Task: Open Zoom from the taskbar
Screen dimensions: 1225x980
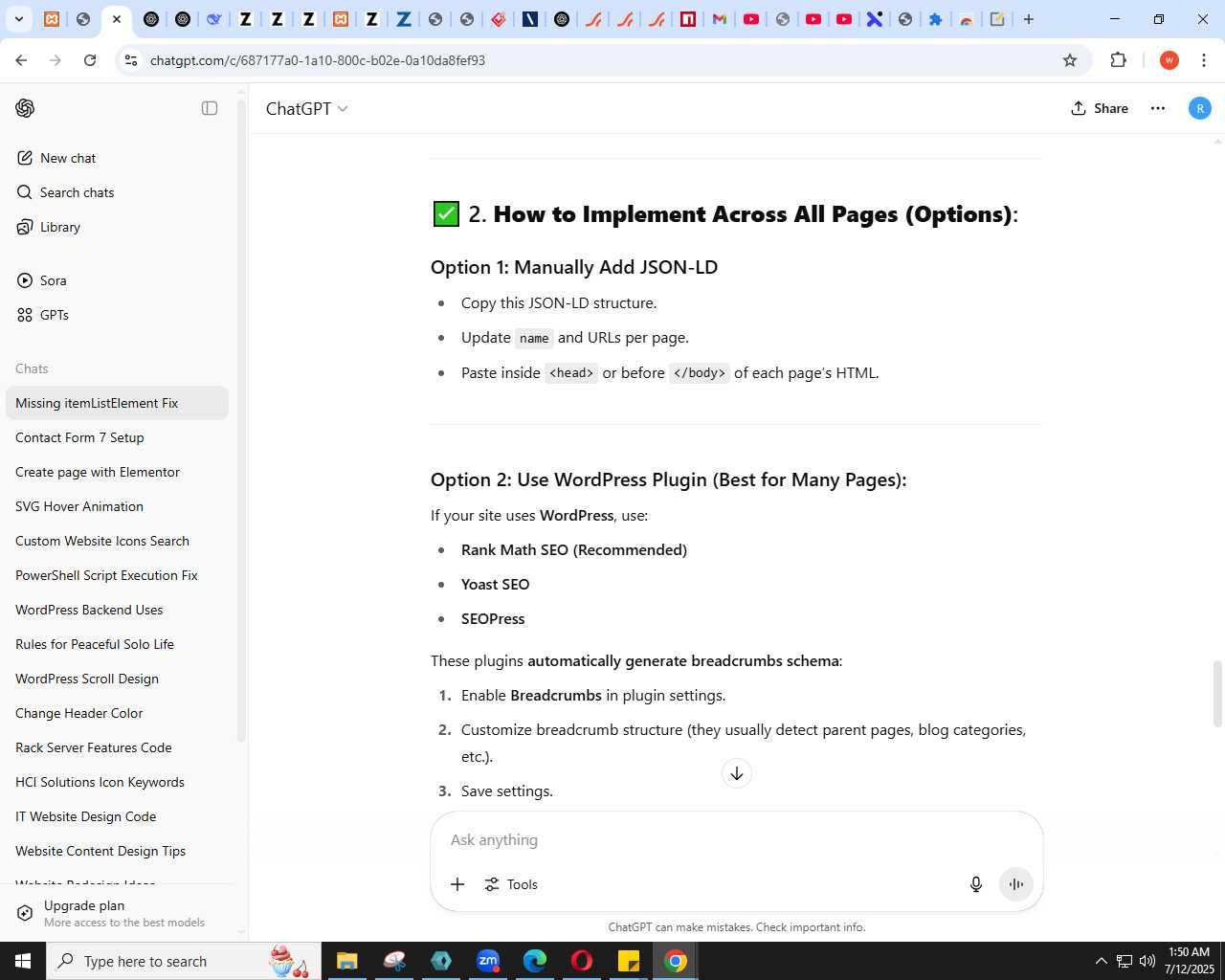Action: click(x=488, y=961)
